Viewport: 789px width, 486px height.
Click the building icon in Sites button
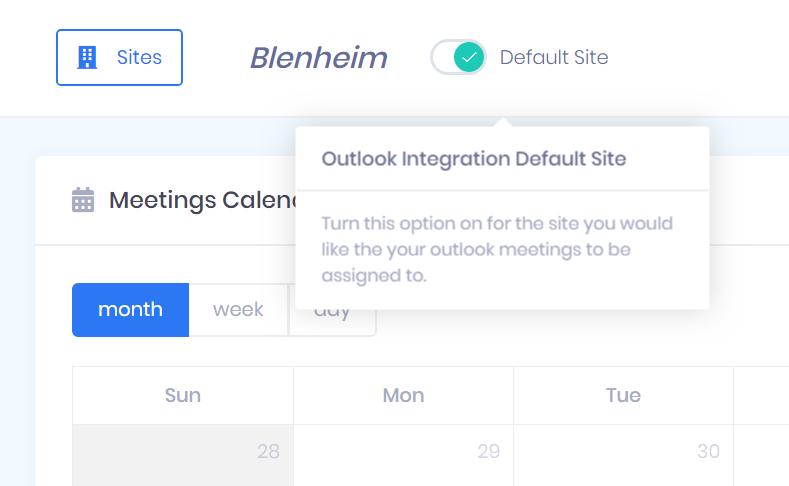tap(88, 57)
